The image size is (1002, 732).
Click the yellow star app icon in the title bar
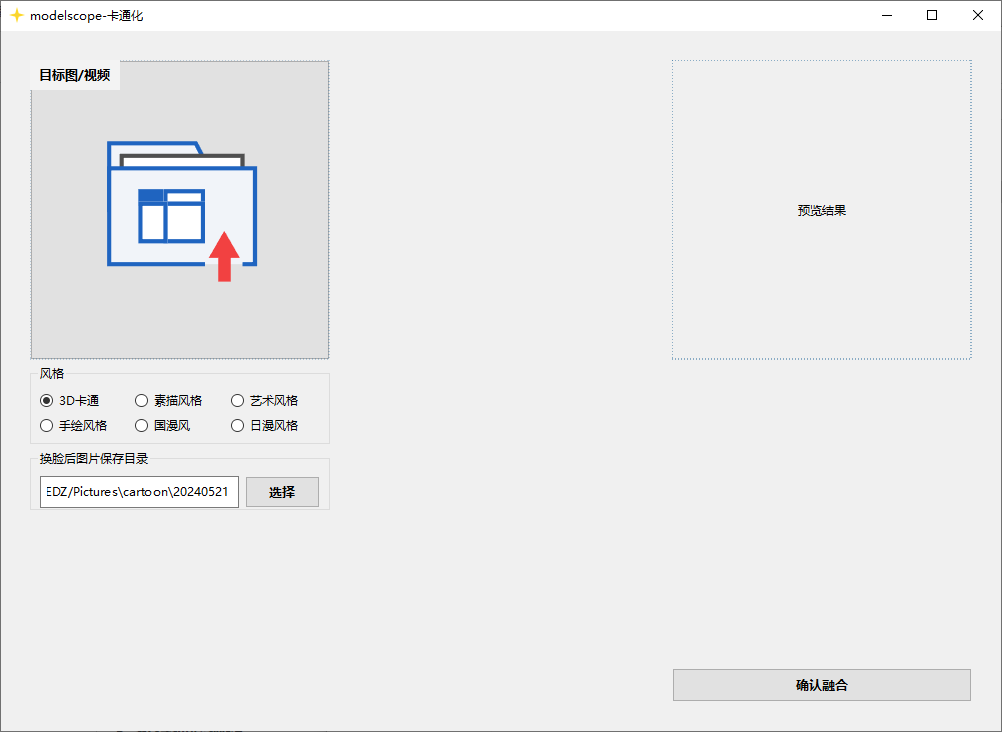pyautogui.click(x=17, y=15)
